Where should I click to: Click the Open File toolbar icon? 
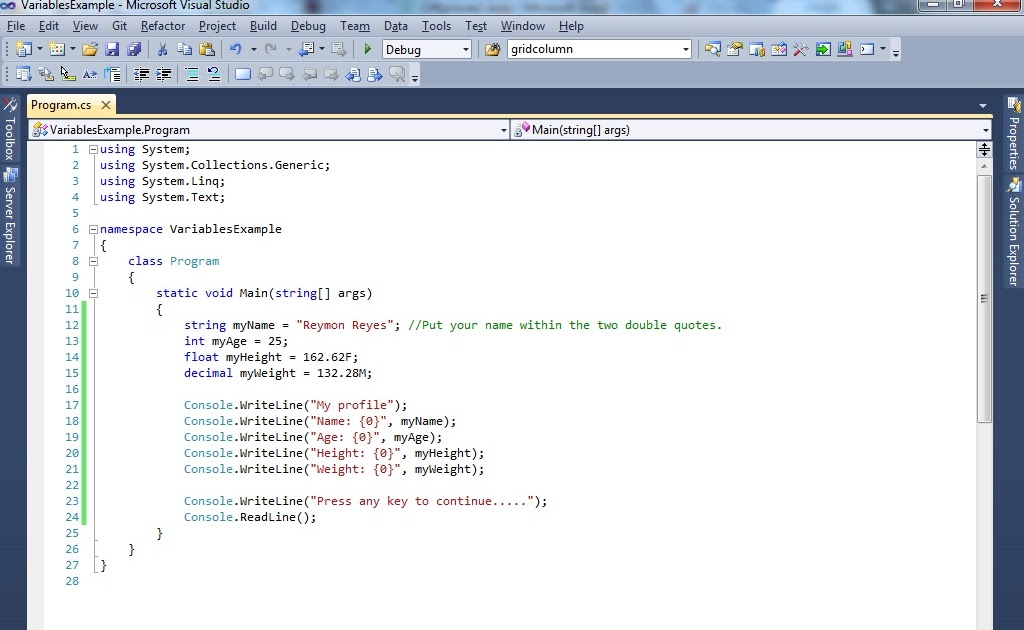(x=89, y=48)
